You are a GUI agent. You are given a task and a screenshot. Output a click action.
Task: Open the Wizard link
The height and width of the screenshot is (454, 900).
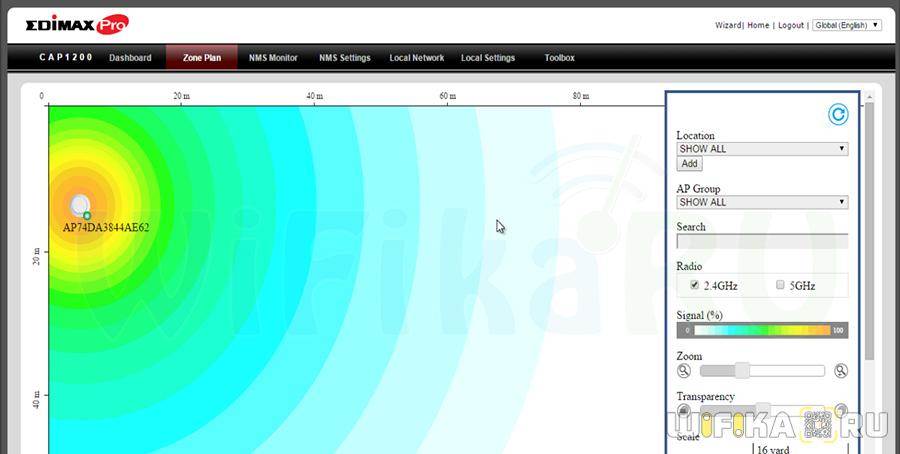pyautogui.click(x=727, y=25)
